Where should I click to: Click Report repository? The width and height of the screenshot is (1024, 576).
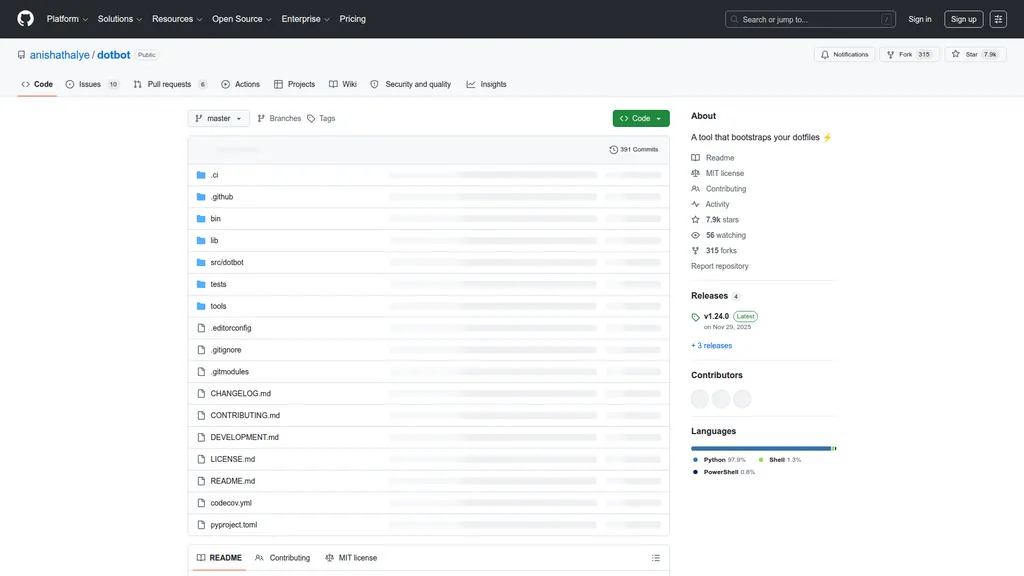[x=720, y=266]
